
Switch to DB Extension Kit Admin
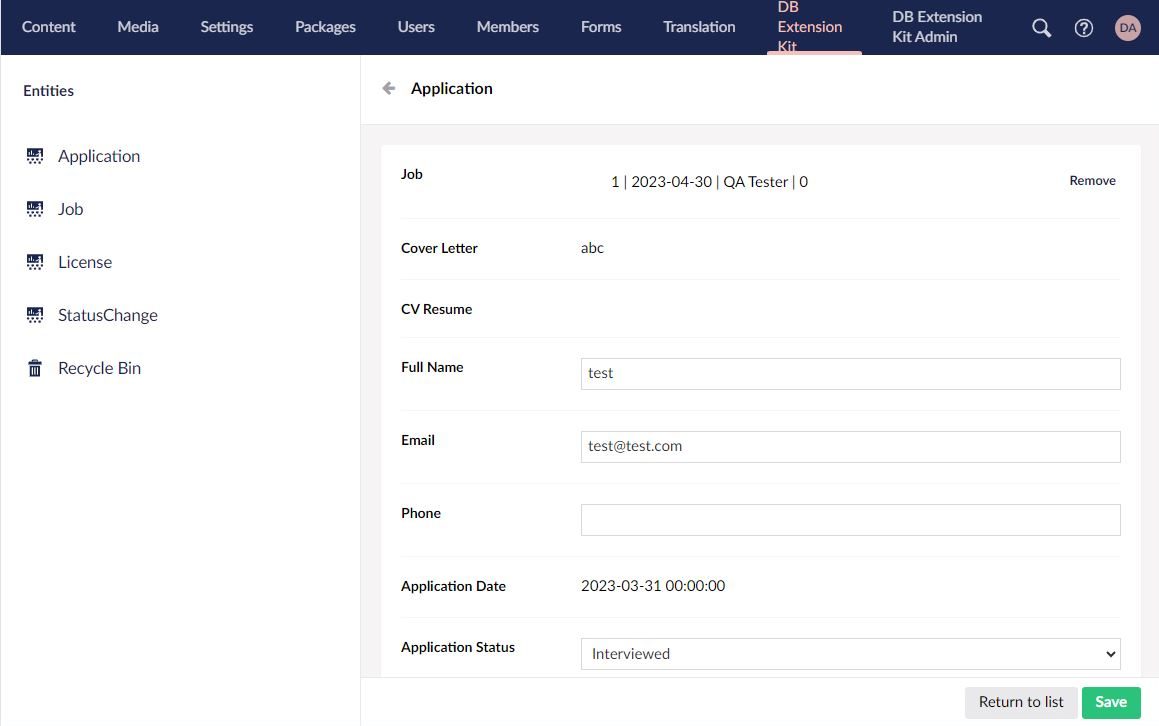click(x=936, y=27)
